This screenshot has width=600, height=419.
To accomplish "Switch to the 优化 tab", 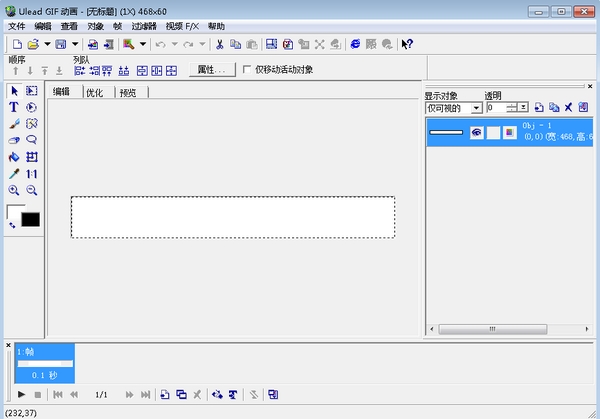I will (94, 92).
